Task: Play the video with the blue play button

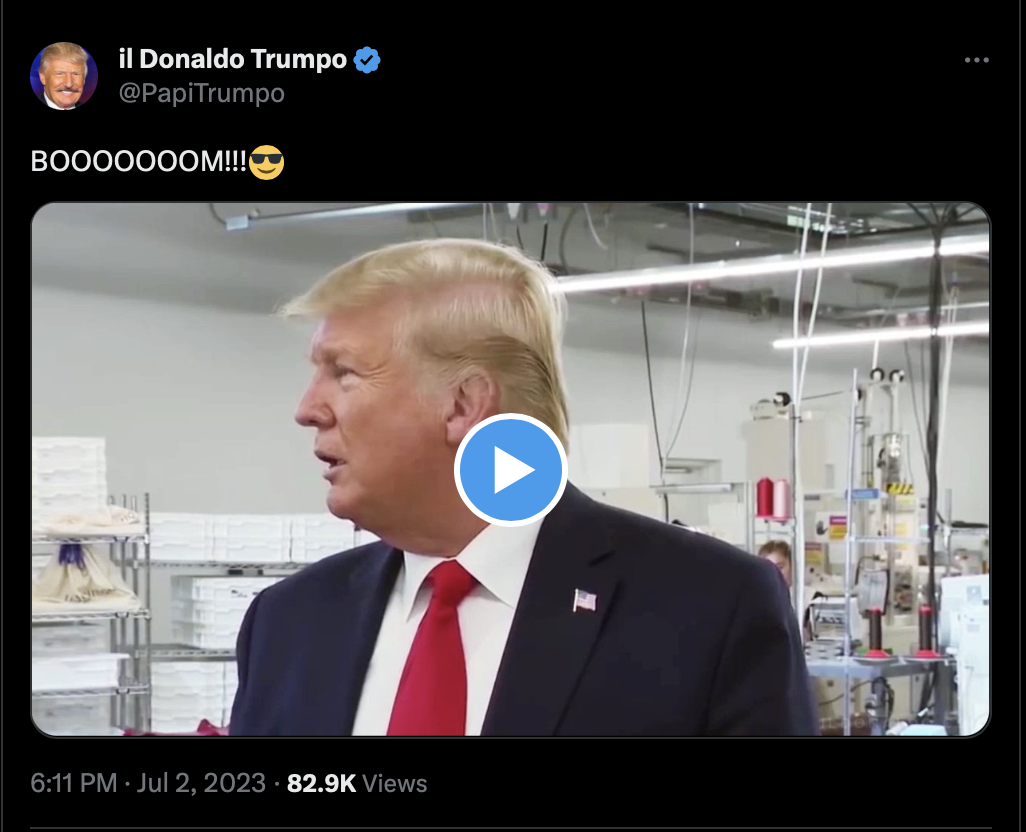Action: 510,470
